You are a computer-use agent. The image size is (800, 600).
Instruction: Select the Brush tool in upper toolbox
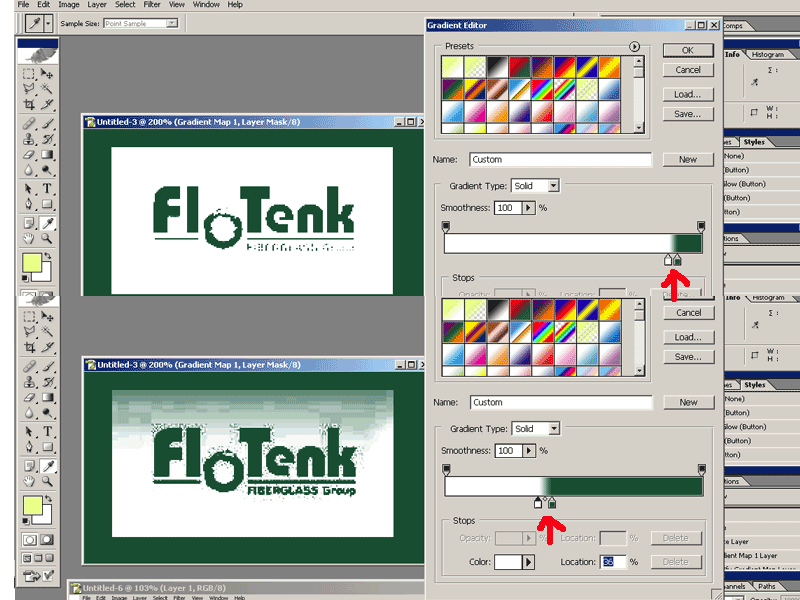47,123
